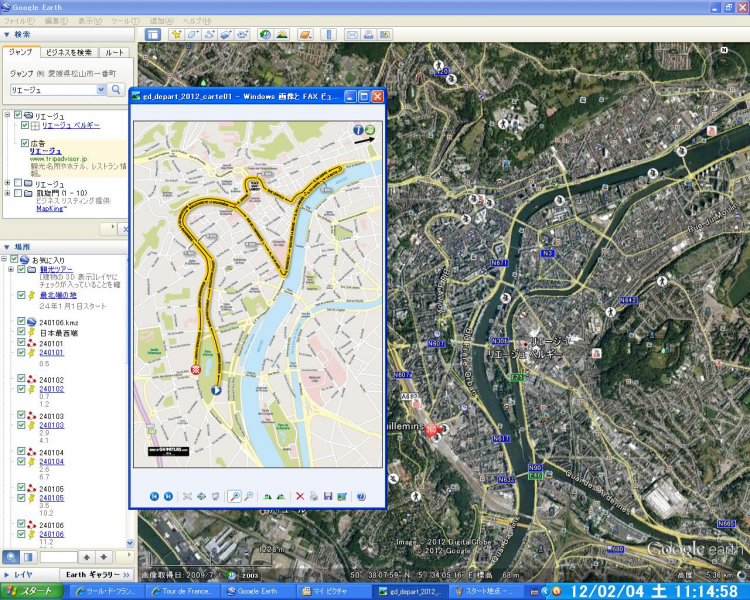Click the best fit icon in picture viewer
750x600 pixels.
point(188,496)
